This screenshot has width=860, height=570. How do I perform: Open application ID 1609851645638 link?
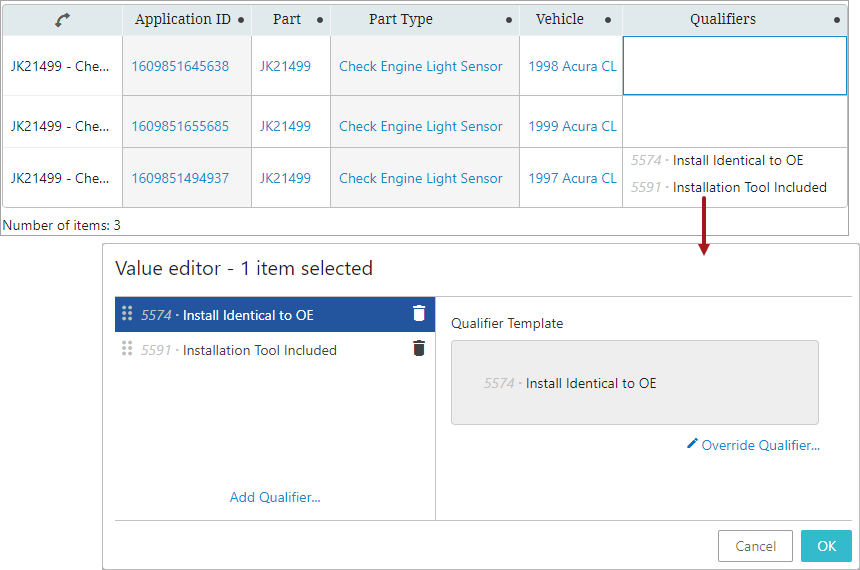[x=180, y=67]
